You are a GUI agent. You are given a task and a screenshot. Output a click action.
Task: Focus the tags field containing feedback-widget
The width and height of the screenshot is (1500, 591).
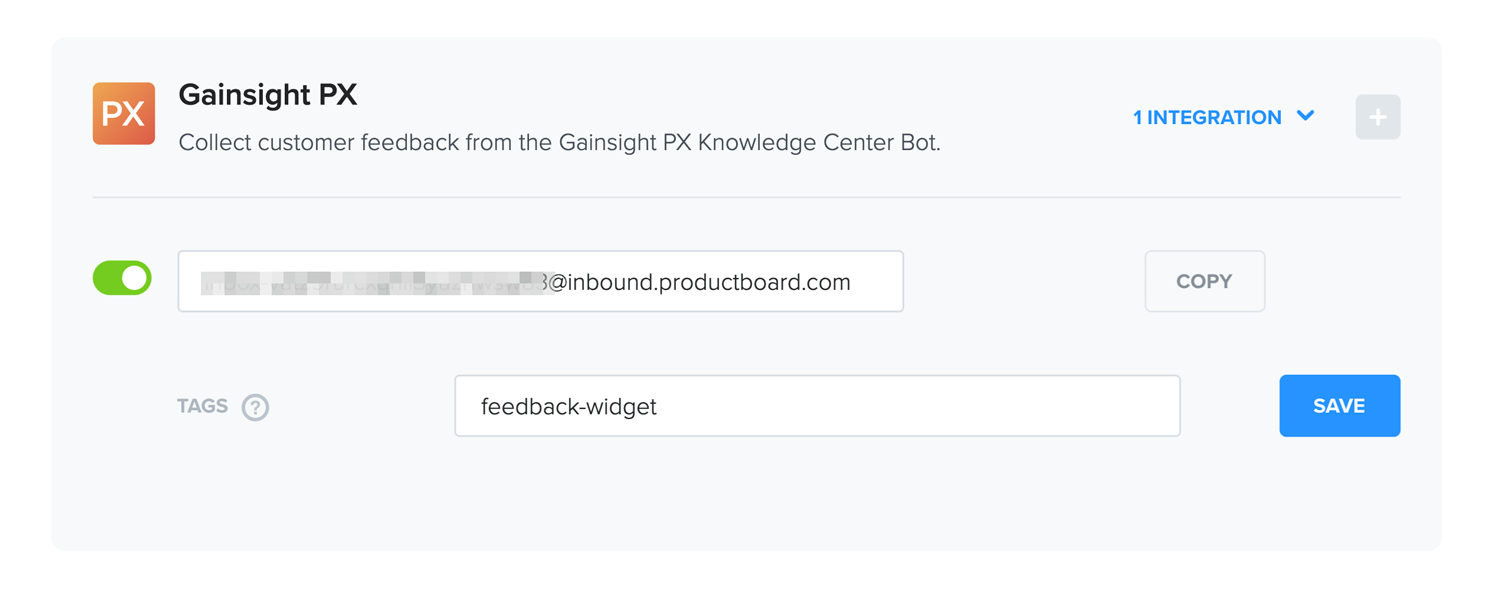[817, 406]
